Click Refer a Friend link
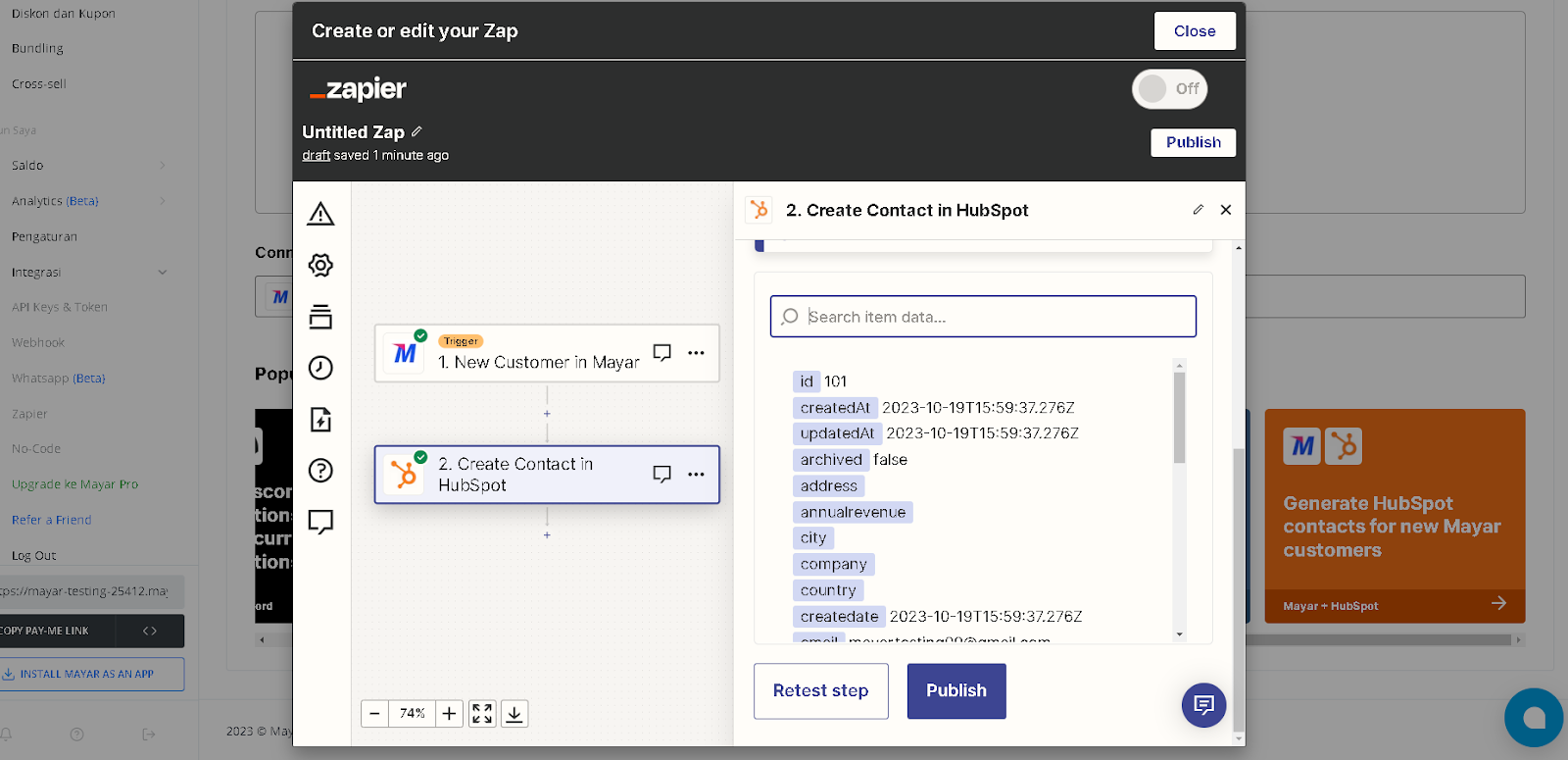 51,520
